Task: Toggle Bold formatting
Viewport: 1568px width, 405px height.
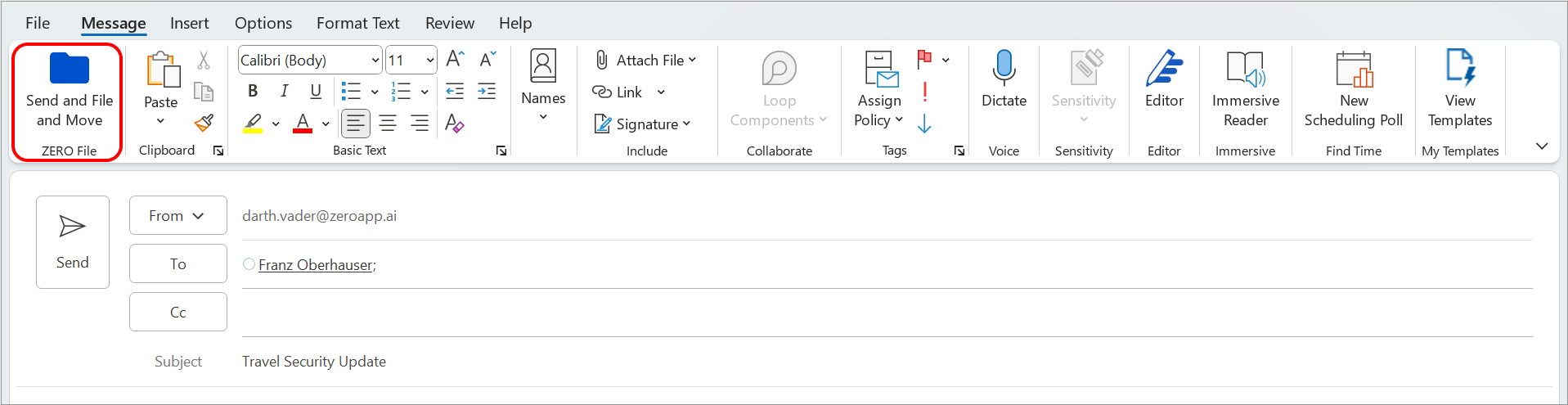Action: (253, 91)
